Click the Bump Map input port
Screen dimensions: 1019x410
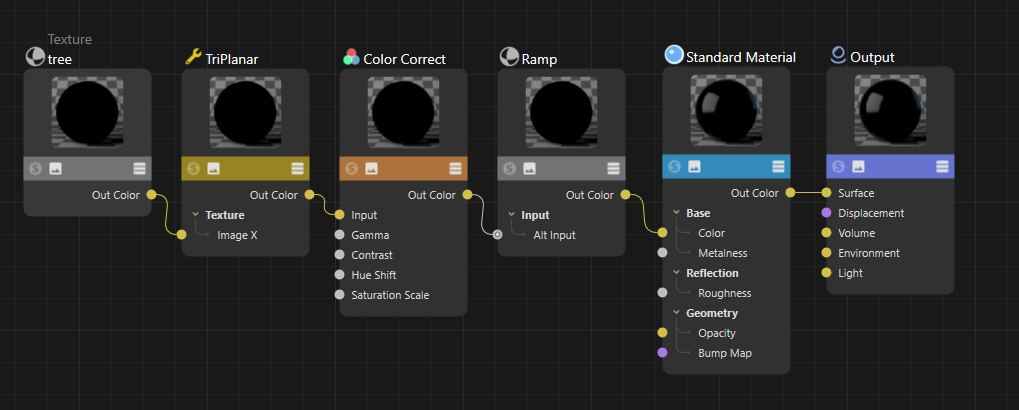point(662,353)
